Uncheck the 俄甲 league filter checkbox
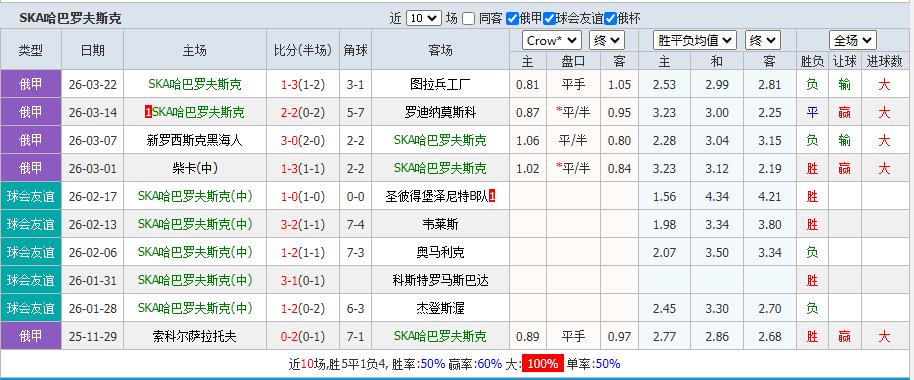The width and height of the screenshot is (914, 380). pyautogui.click(x=512, y=19)
